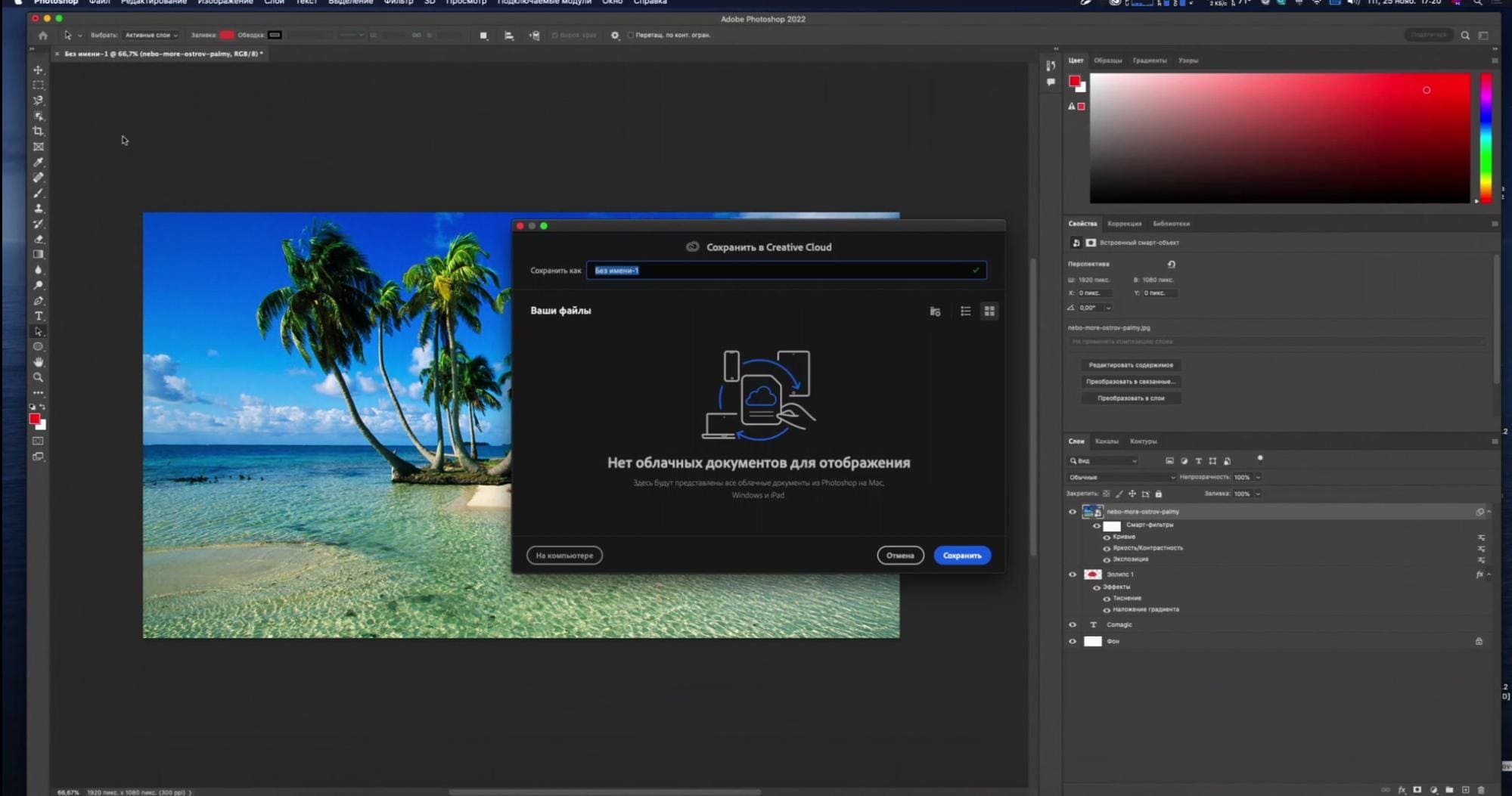This screenshot has width=1512, height=796.
Task: Hide the Comagic text layer
Action: click(1072, 624)
